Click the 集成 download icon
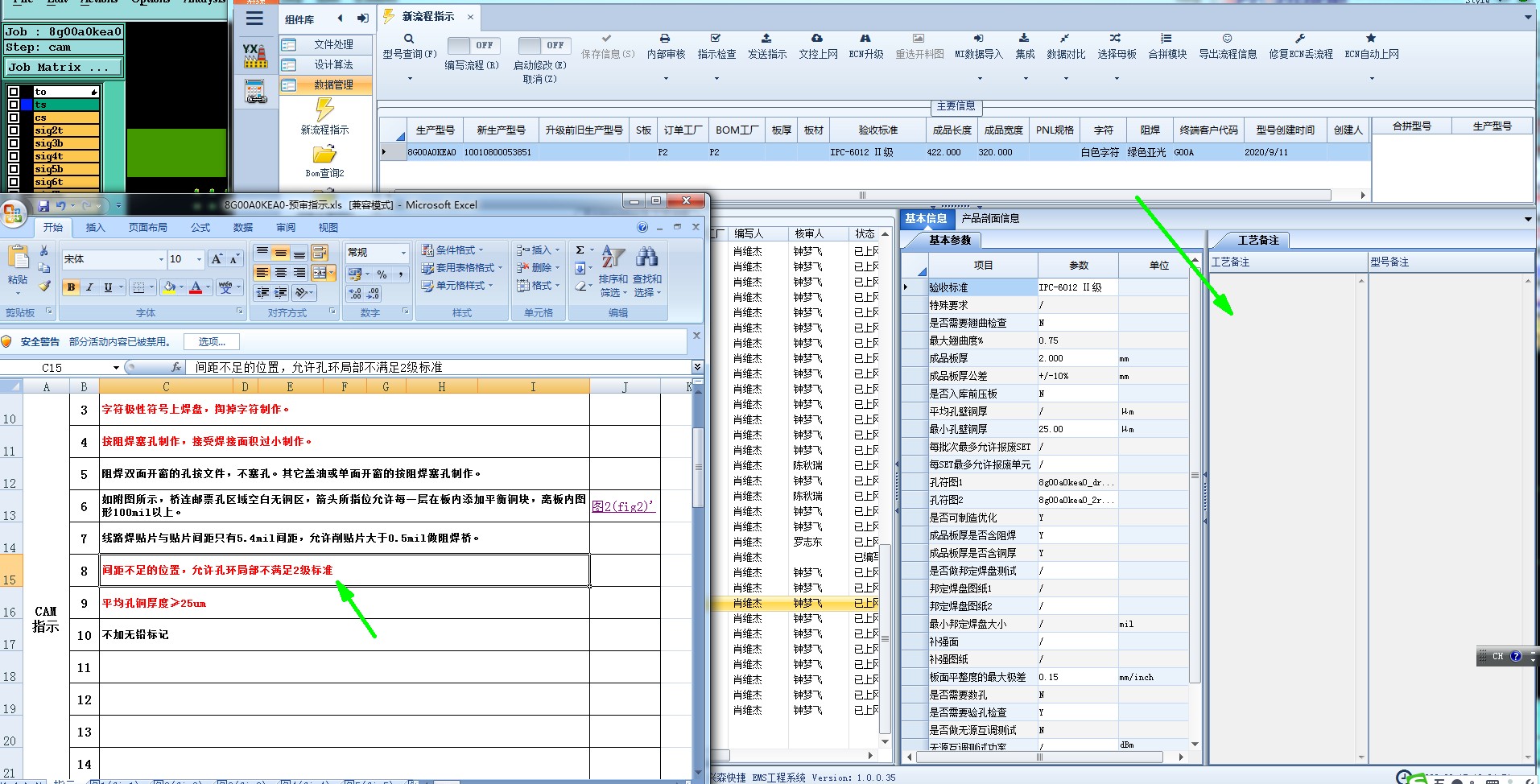 pyautogui.click(x=1024, y=38)
